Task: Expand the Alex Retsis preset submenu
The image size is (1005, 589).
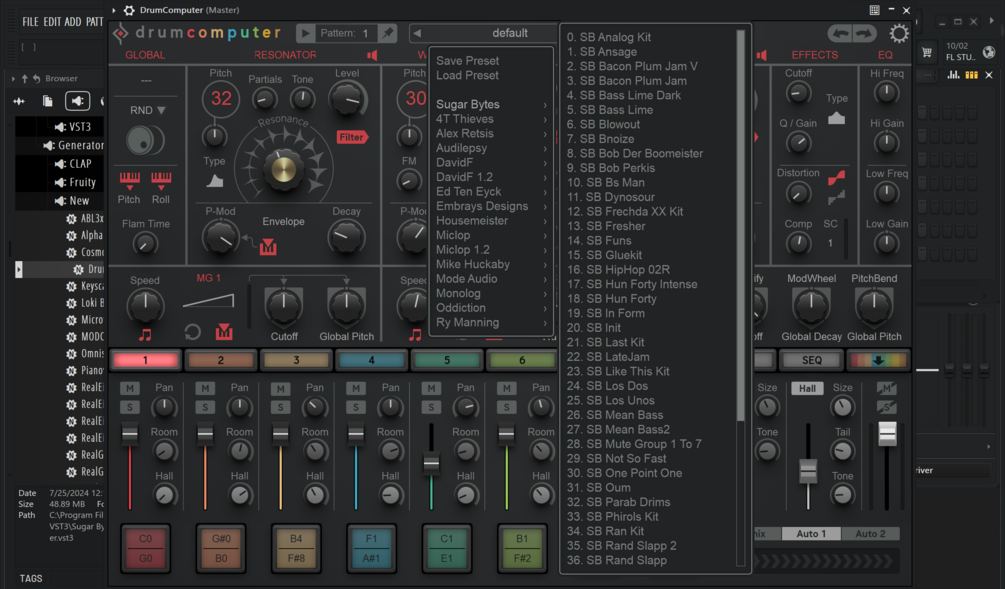Action: tap(492, 133)
